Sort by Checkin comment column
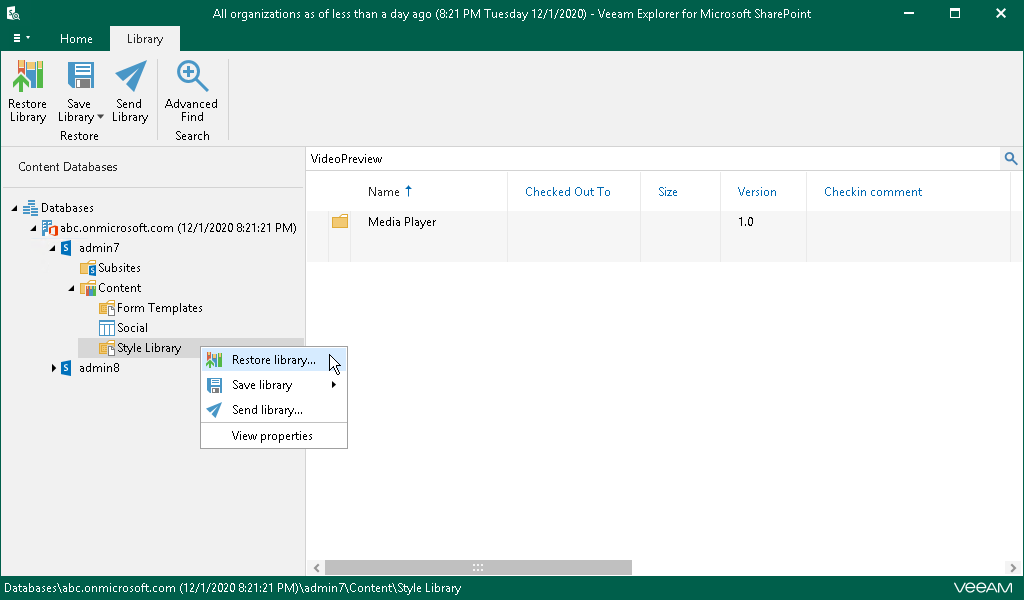 tap(872, 192)
